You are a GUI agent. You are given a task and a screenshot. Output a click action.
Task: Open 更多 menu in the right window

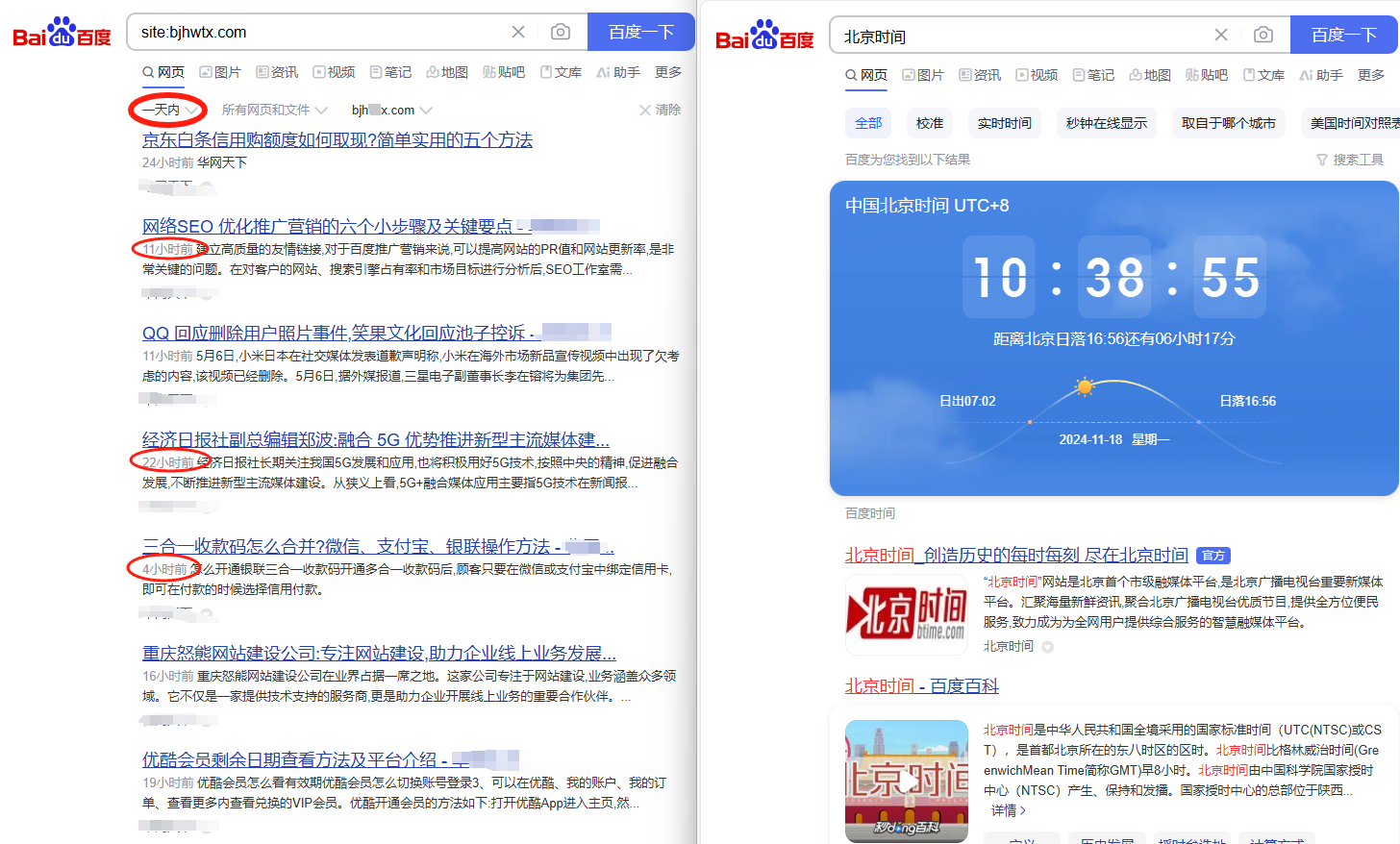pos(1371,75)
